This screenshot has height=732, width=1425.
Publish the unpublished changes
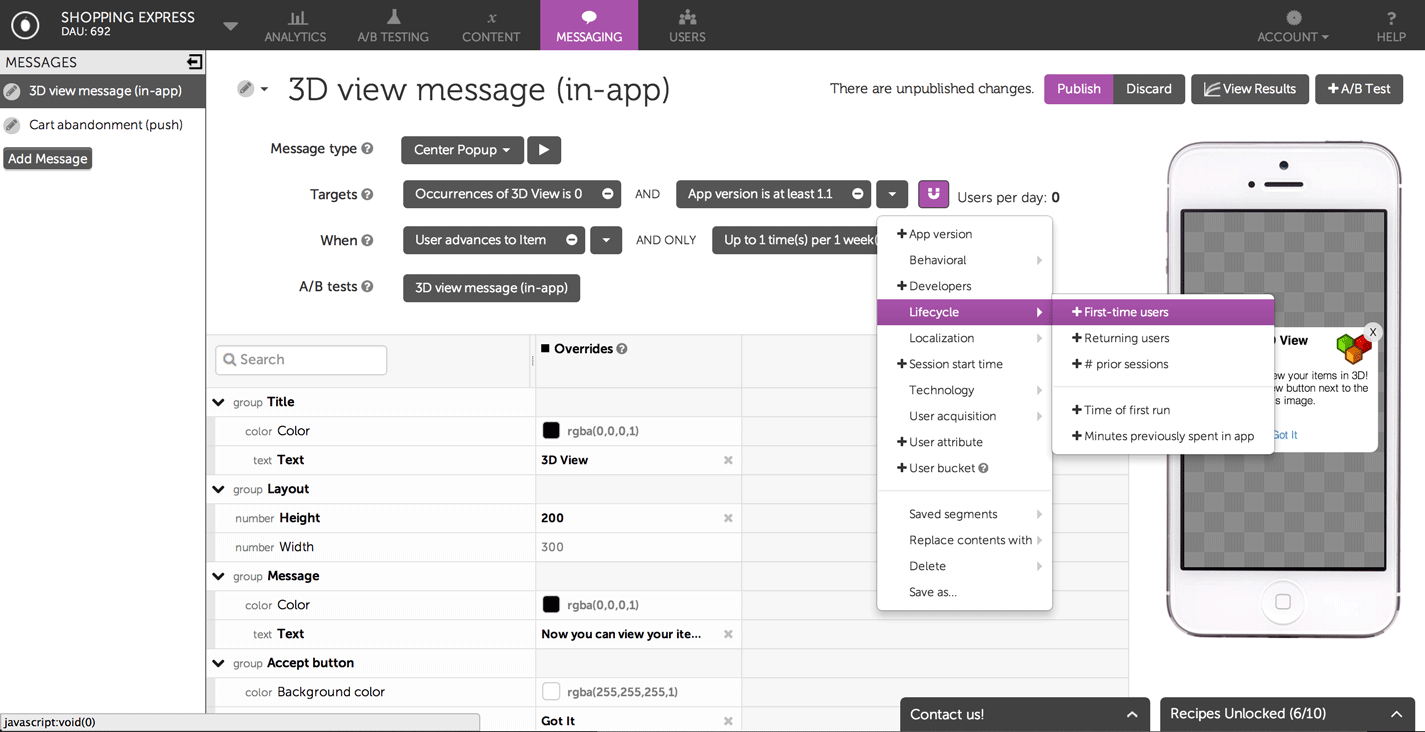(x=1078, y=89)
